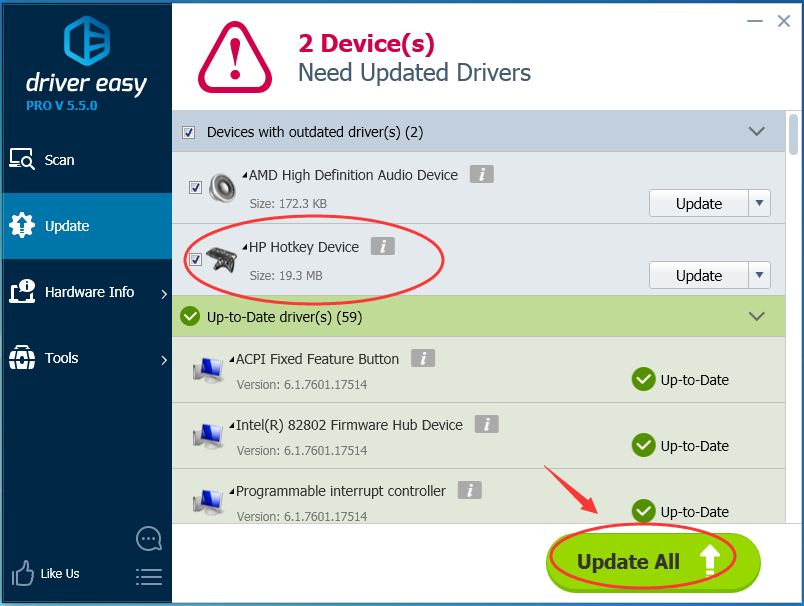This screenshot has height=606, width=804.
Task: Click info icon beside HP Hotkey Device
Action: pos(382,247)
